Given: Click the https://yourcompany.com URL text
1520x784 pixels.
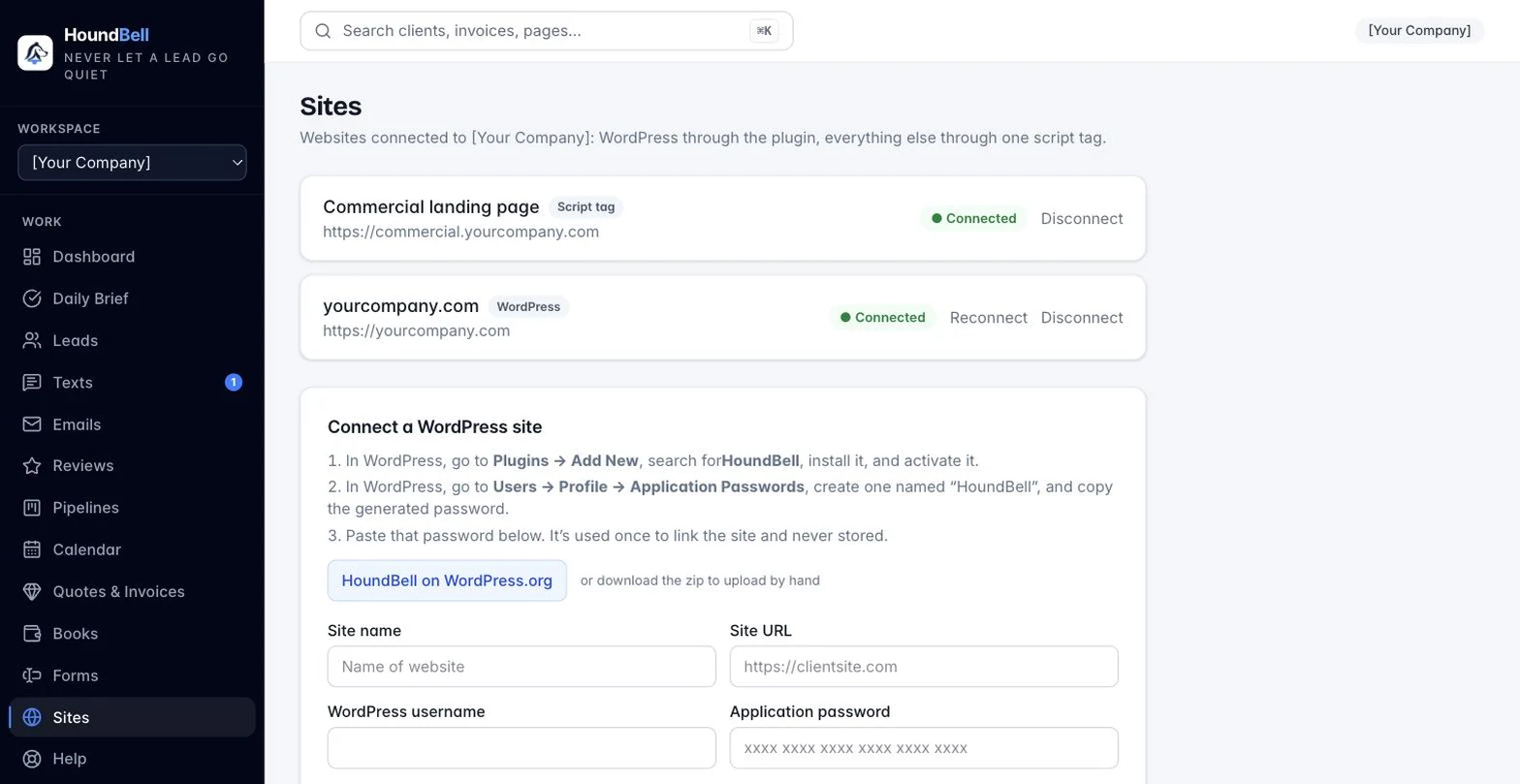Looking at the screenshot, I should (x=417, y=331).
